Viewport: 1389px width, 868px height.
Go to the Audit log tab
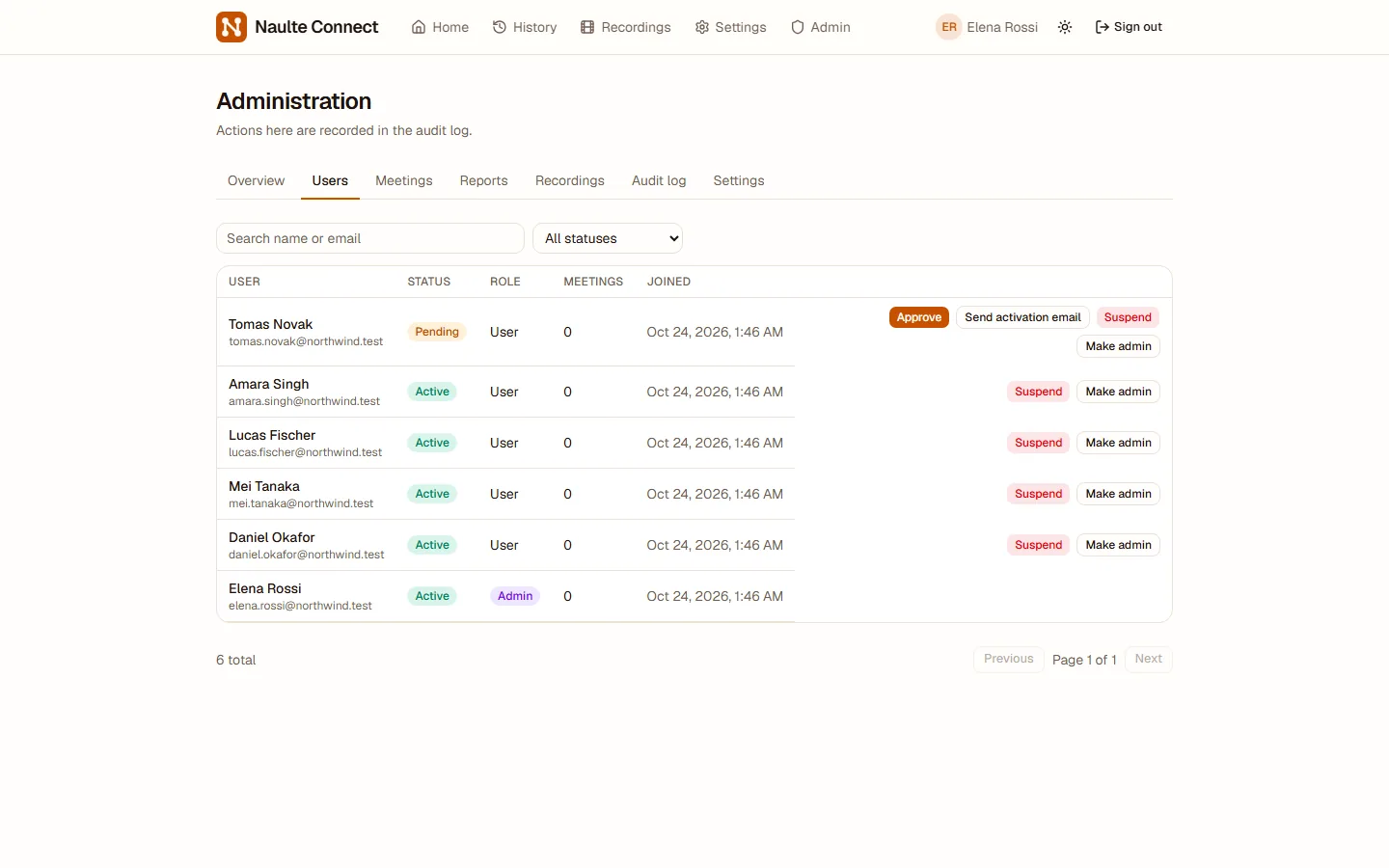[x=659, y=180]
